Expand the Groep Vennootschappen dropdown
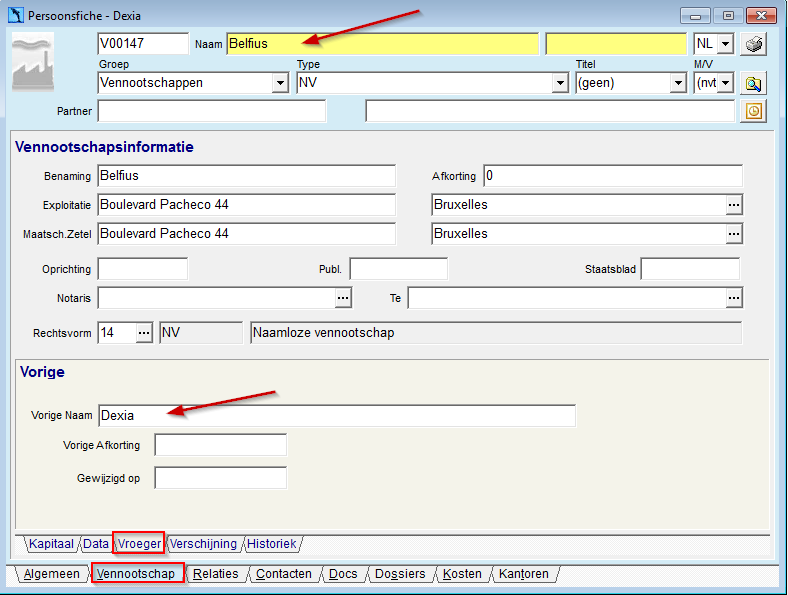This screenshot has height=595, width=788. 280,83
